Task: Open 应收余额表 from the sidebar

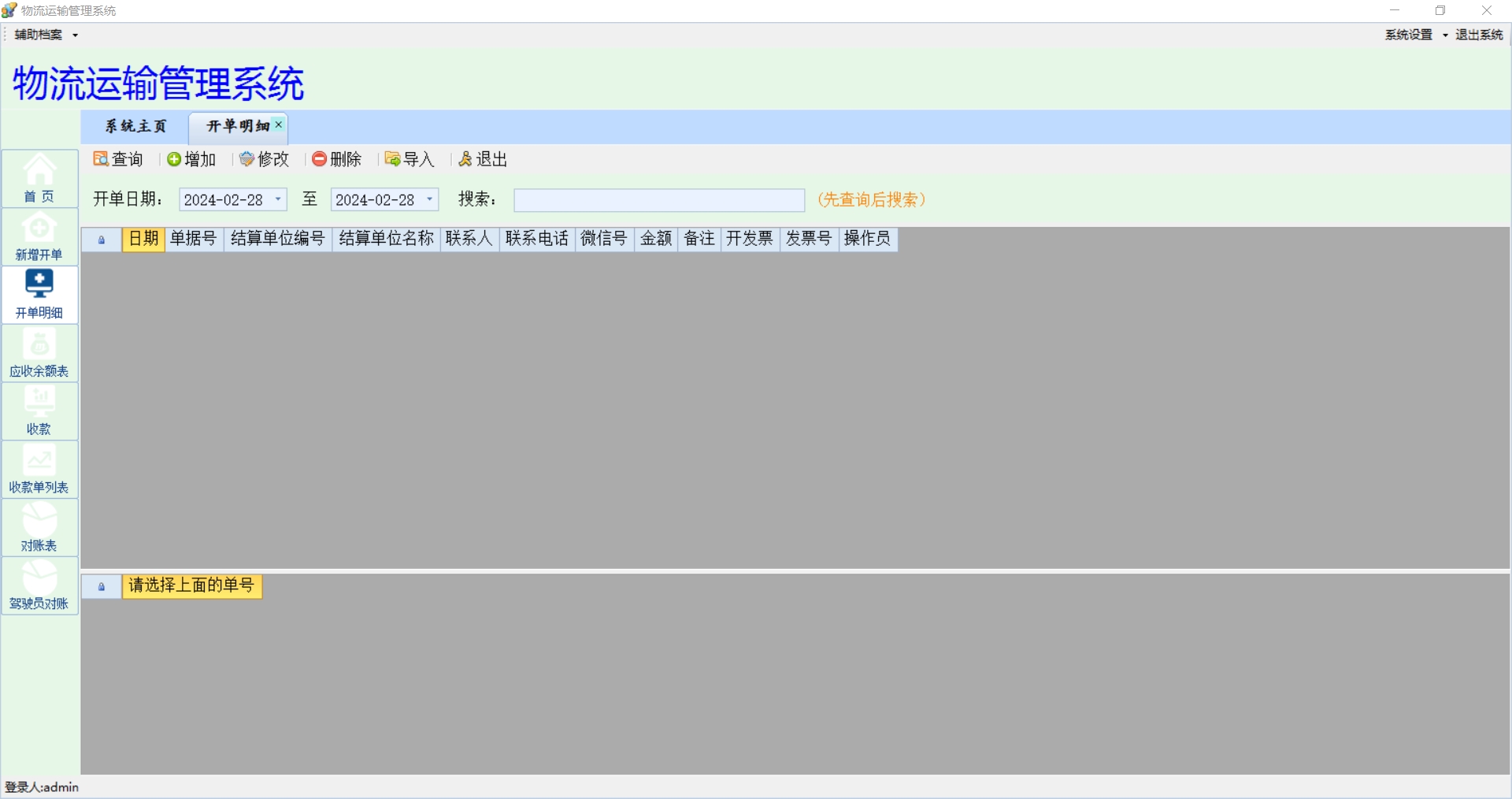Action: click(39, 354)
